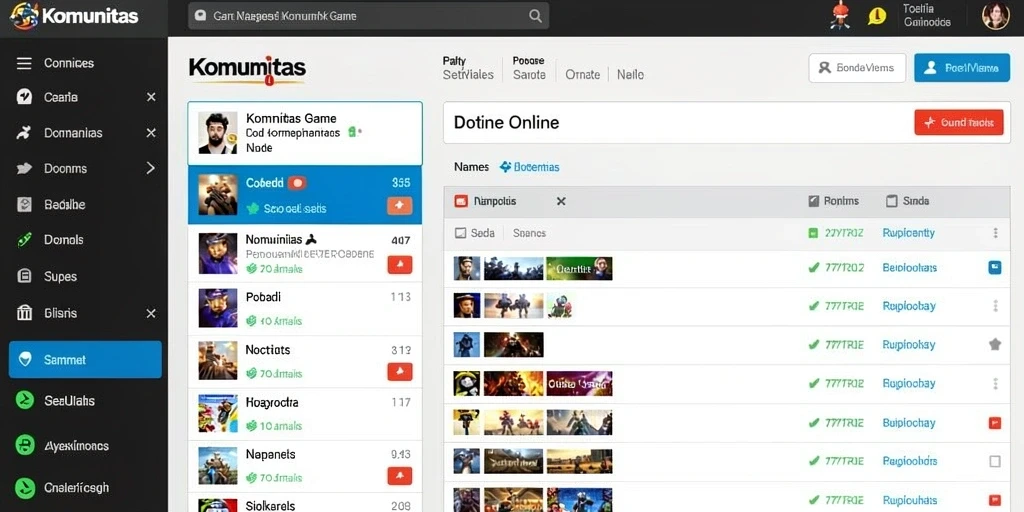Open the yellow notification bell icon
This screenshot has height=512, width=1024.
876,16
